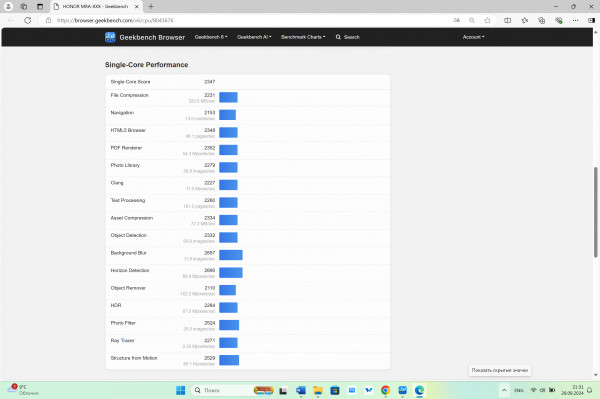
Task: Open the Search link in navbar
Action: 347,37
